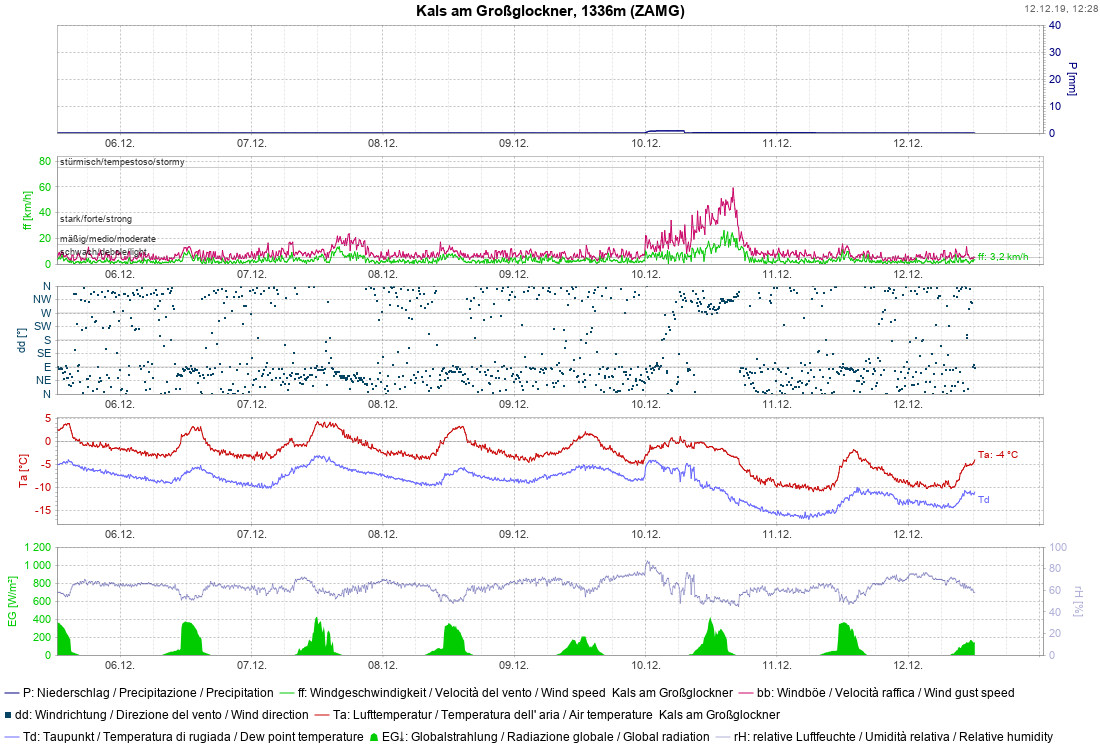Click the 'Ta [°C]' temperature axis title

click(x=23, y=470)
